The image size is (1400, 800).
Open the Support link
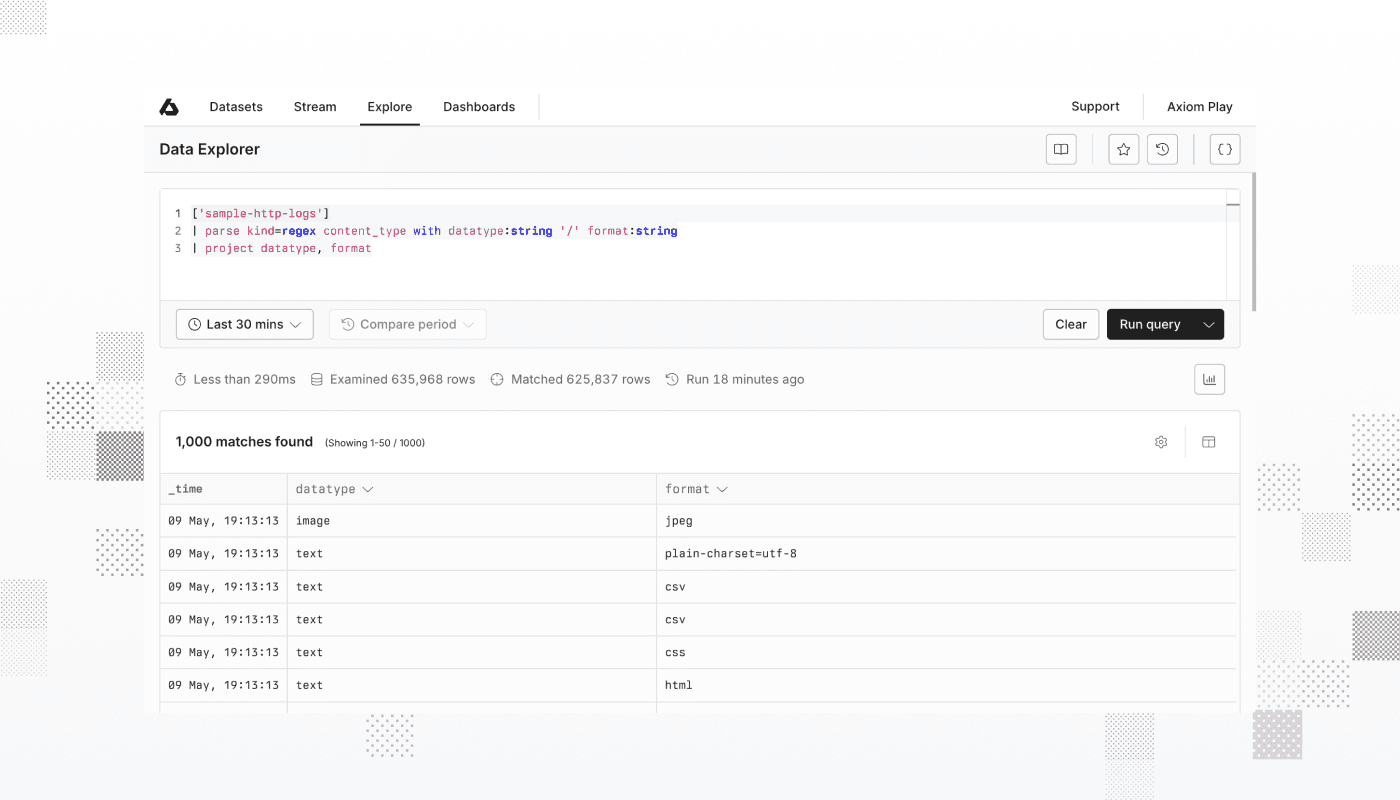[x=1095, y=106]
